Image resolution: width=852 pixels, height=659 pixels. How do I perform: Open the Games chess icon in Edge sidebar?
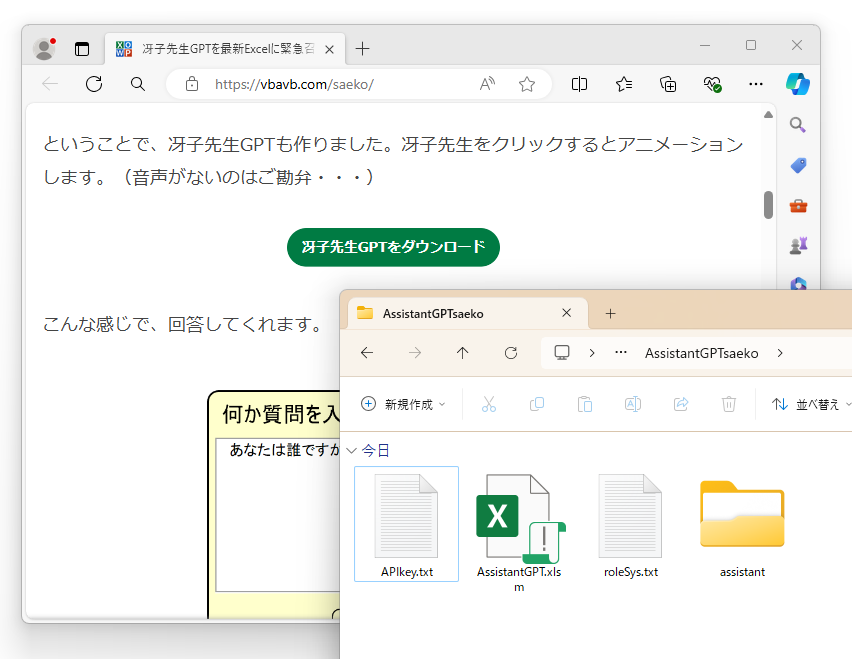click(x=797, y=245)
